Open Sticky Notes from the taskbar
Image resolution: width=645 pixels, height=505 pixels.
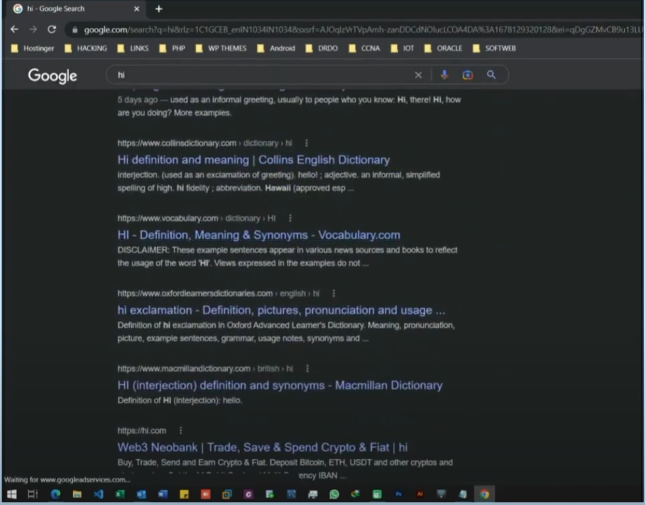(184, 494)
